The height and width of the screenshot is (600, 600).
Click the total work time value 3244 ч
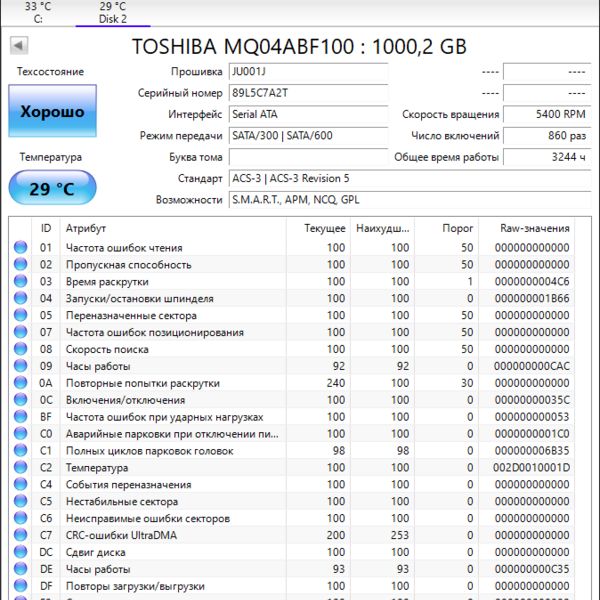[x=547, y=157]
